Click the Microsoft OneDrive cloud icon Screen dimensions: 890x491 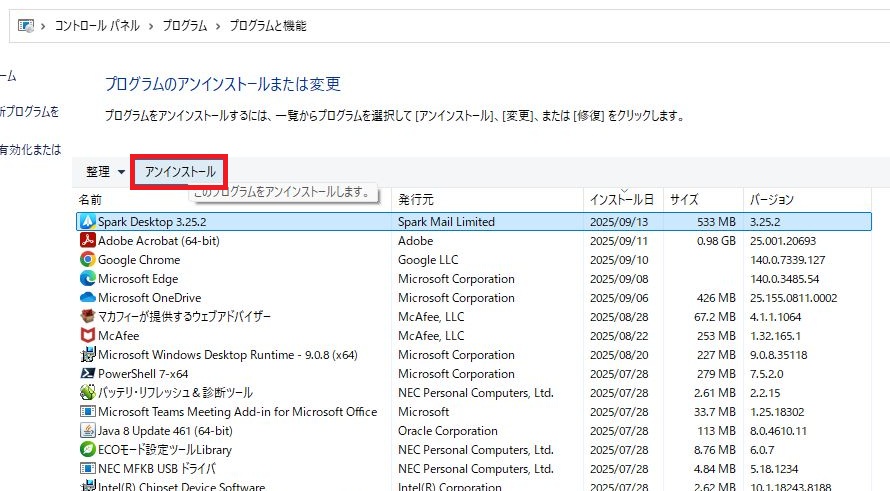coord(87,298)
